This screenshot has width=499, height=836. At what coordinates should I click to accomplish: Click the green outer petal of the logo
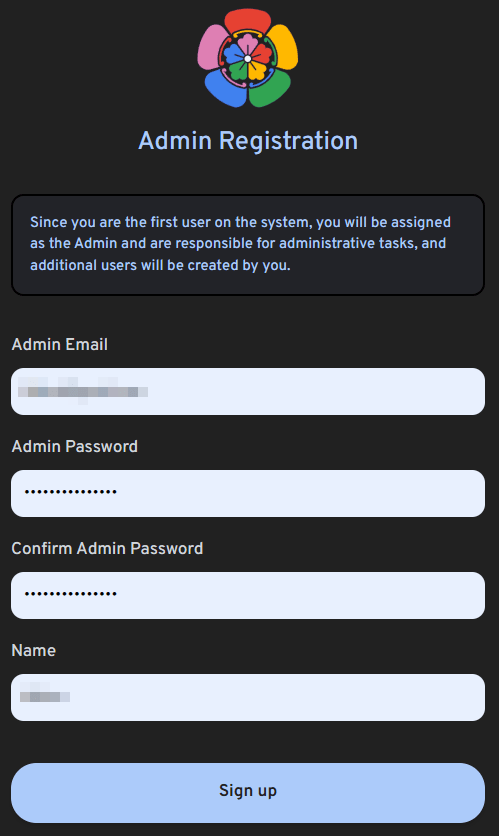pos(270,87)
